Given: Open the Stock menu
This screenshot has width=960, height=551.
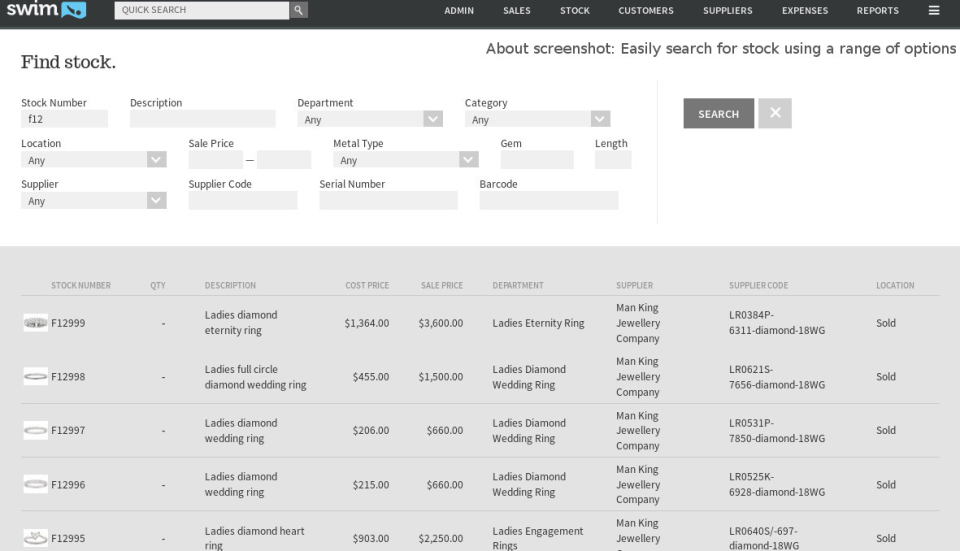Looking at the screenshot, I should [575, 10].
